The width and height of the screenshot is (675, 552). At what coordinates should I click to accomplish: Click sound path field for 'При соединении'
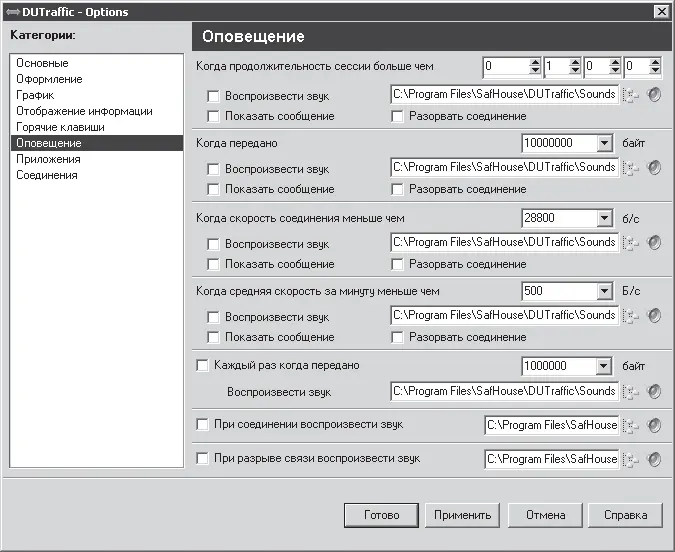point(552,425)
